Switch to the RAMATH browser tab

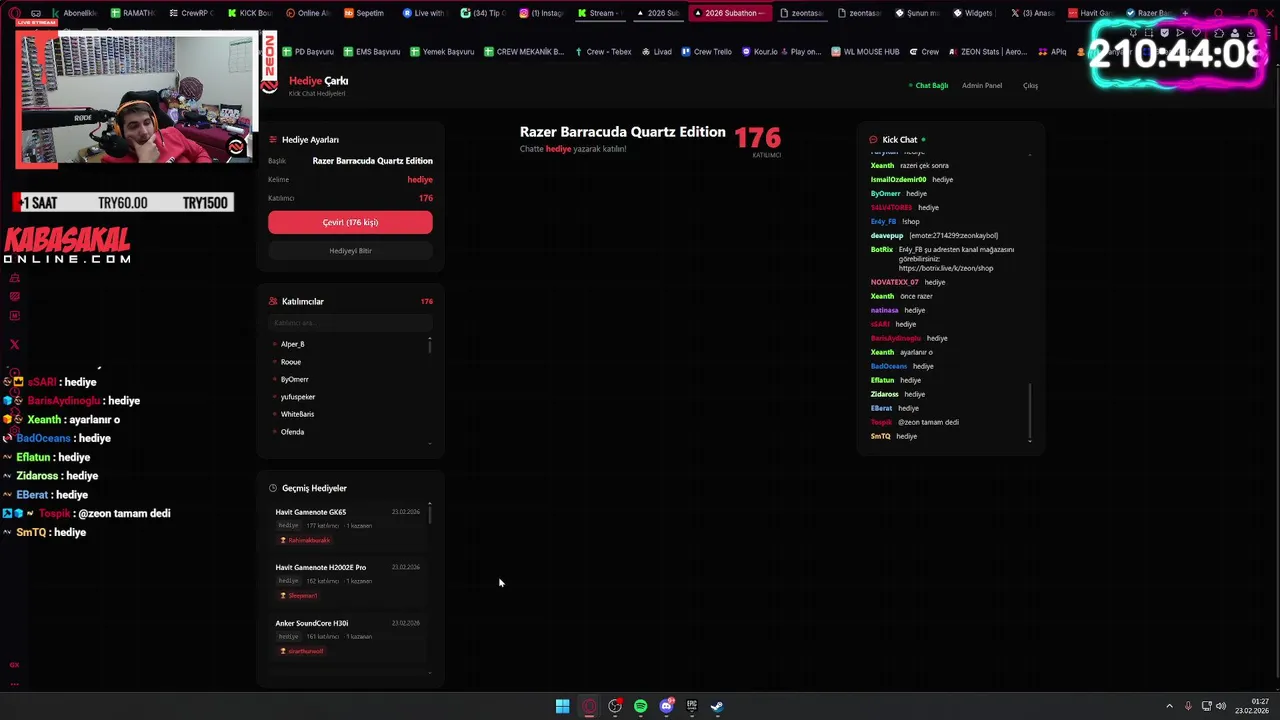click(133, 13)
